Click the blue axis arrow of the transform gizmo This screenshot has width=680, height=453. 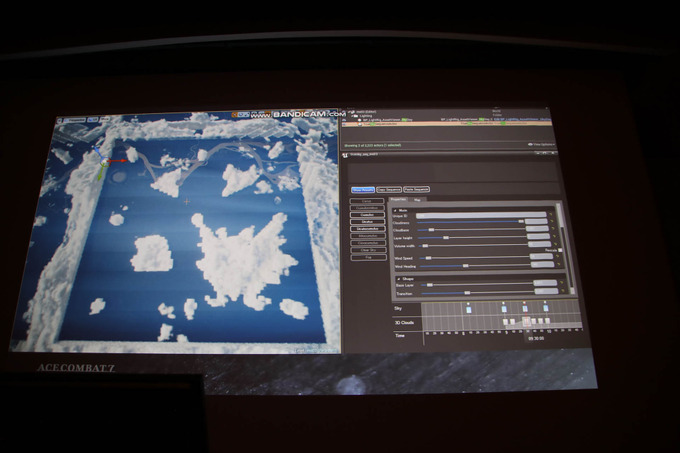click(98, 152)
